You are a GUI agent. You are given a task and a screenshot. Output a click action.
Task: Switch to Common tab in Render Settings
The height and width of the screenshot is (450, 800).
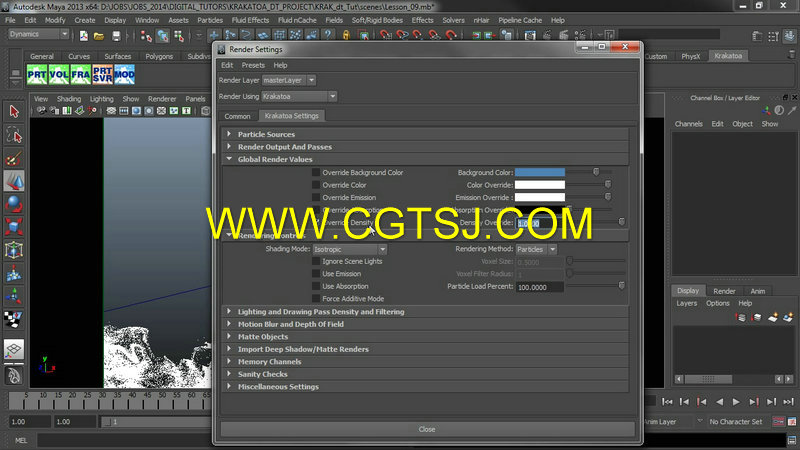(x=237, y=116)
